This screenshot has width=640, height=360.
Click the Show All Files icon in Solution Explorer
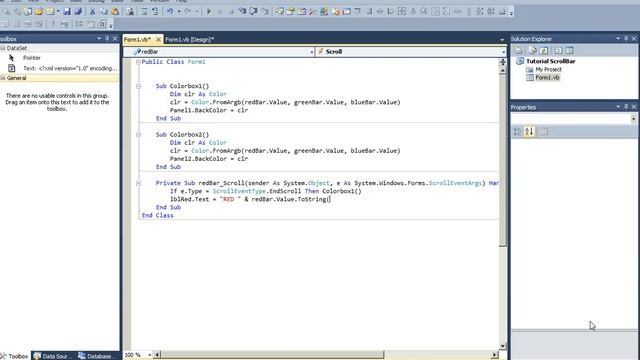pos(533,51)
